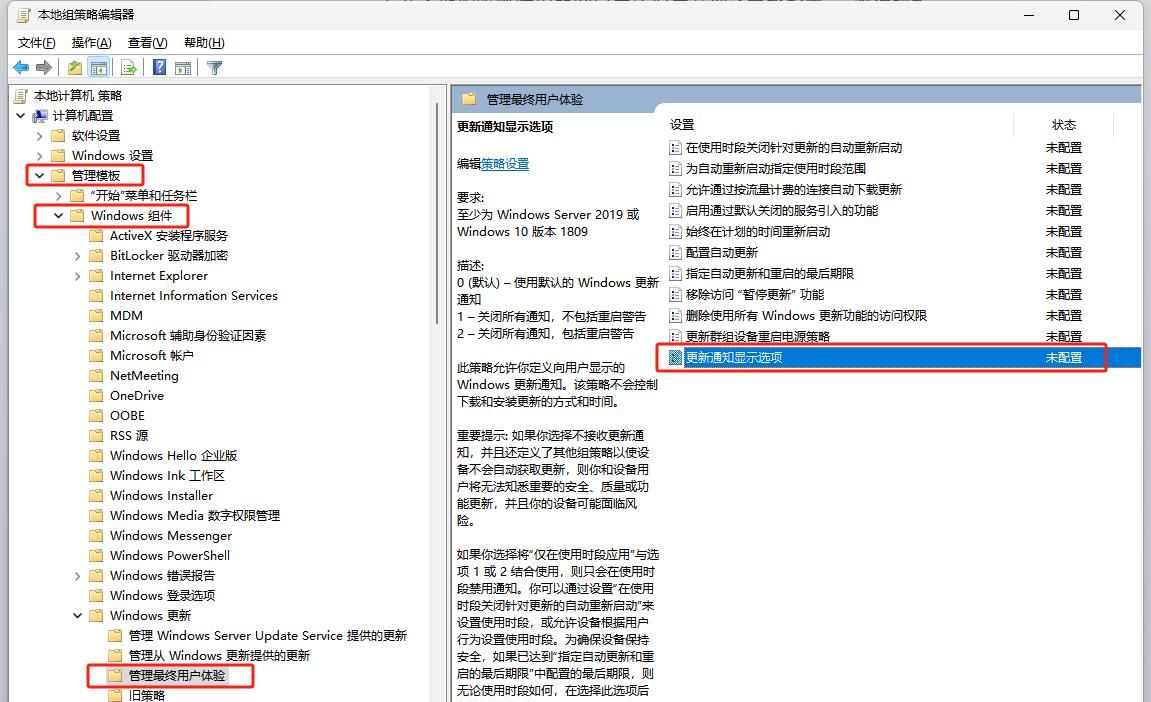
Task: Click the forward navigation arrow
Action: [44, 67]
